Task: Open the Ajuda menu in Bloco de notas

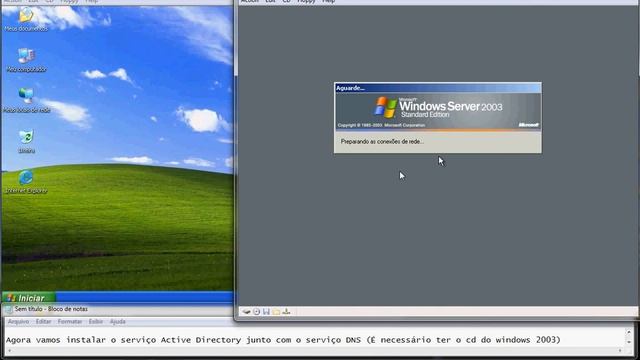Action: [x=118, y=322]
